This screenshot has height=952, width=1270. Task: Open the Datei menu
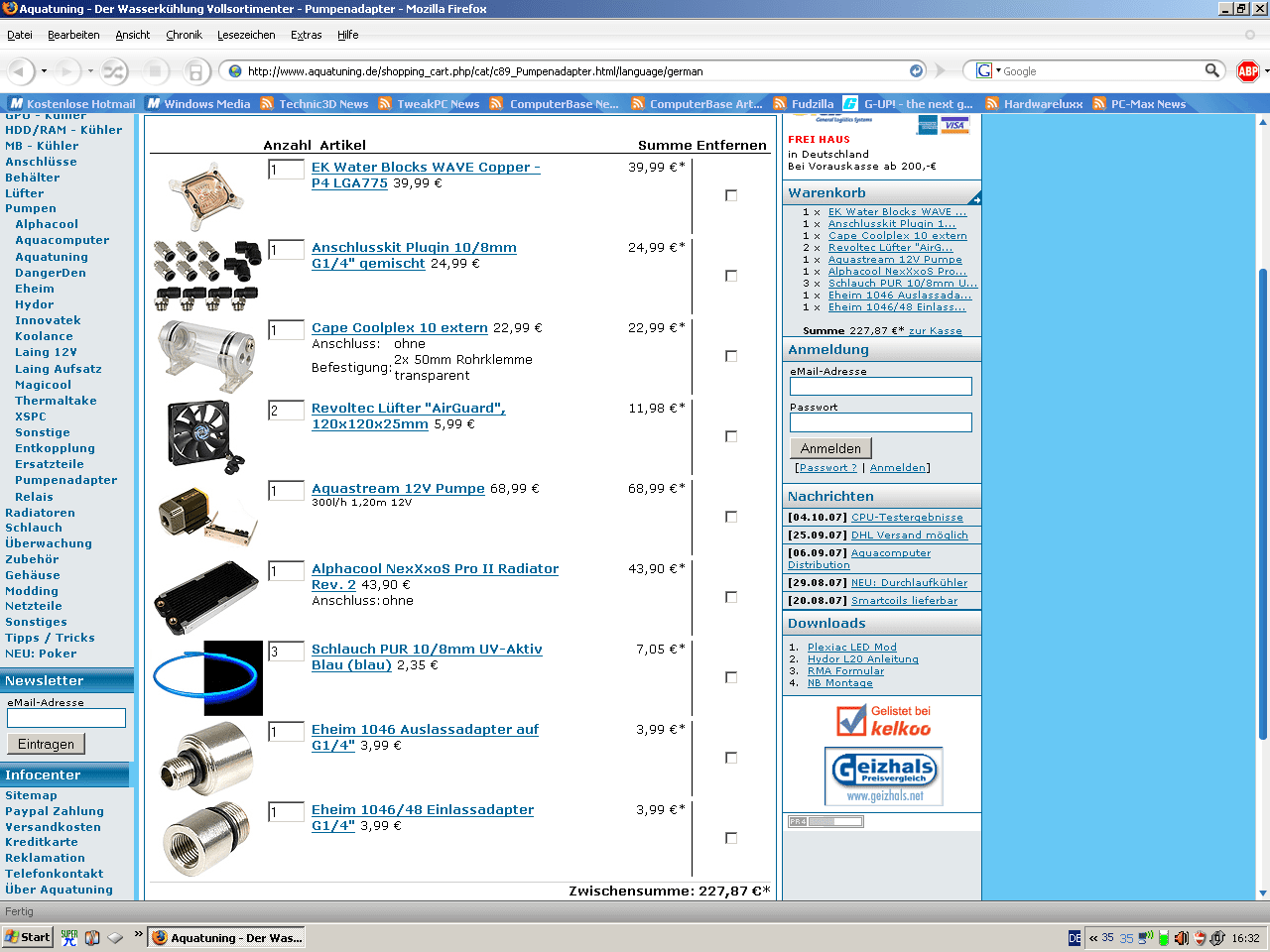(x=20, y=35)
